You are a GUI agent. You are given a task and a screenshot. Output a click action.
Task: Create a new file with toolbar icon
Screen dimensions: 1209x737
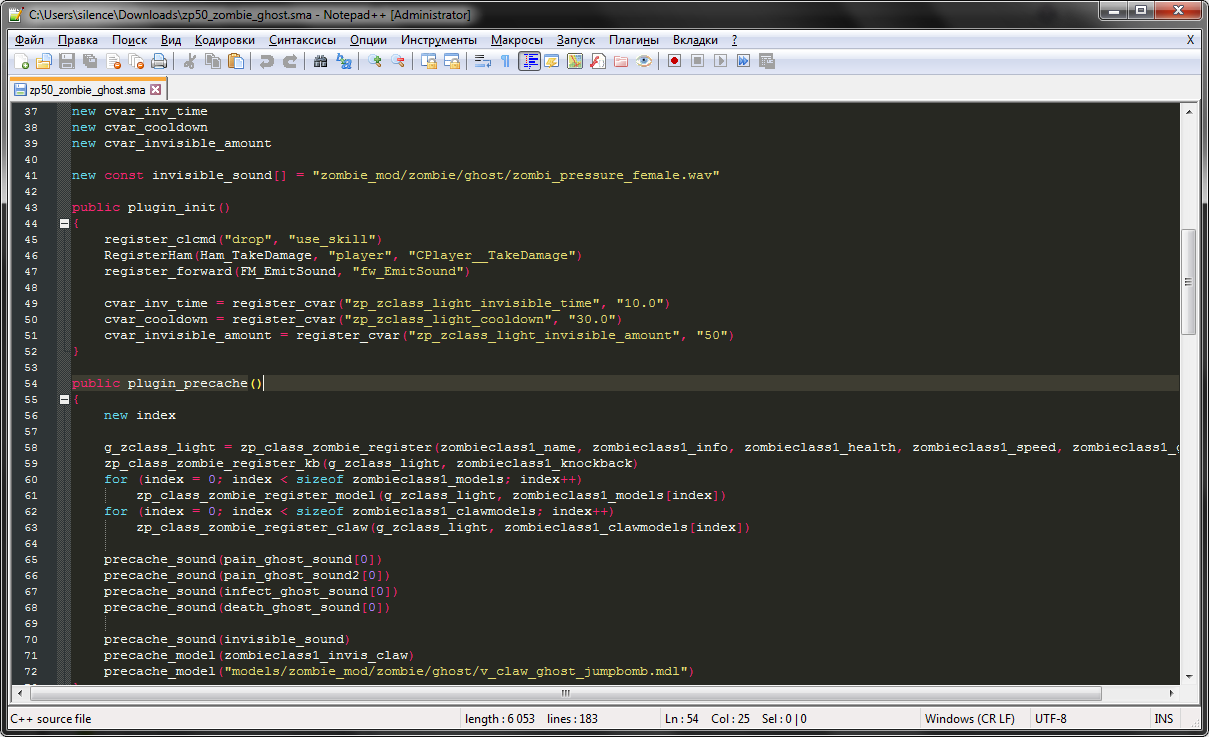tap(22, 61)
